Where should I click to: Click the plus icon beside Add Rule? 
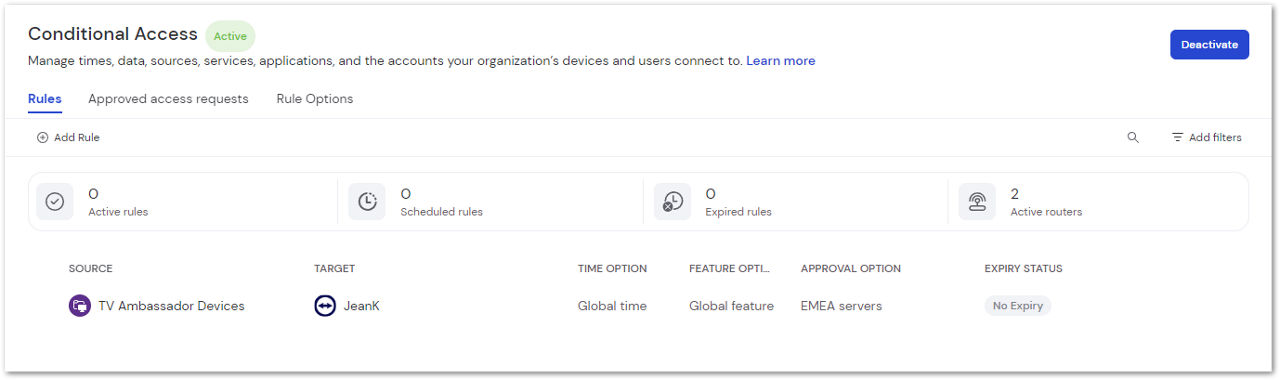pos(42,138)
